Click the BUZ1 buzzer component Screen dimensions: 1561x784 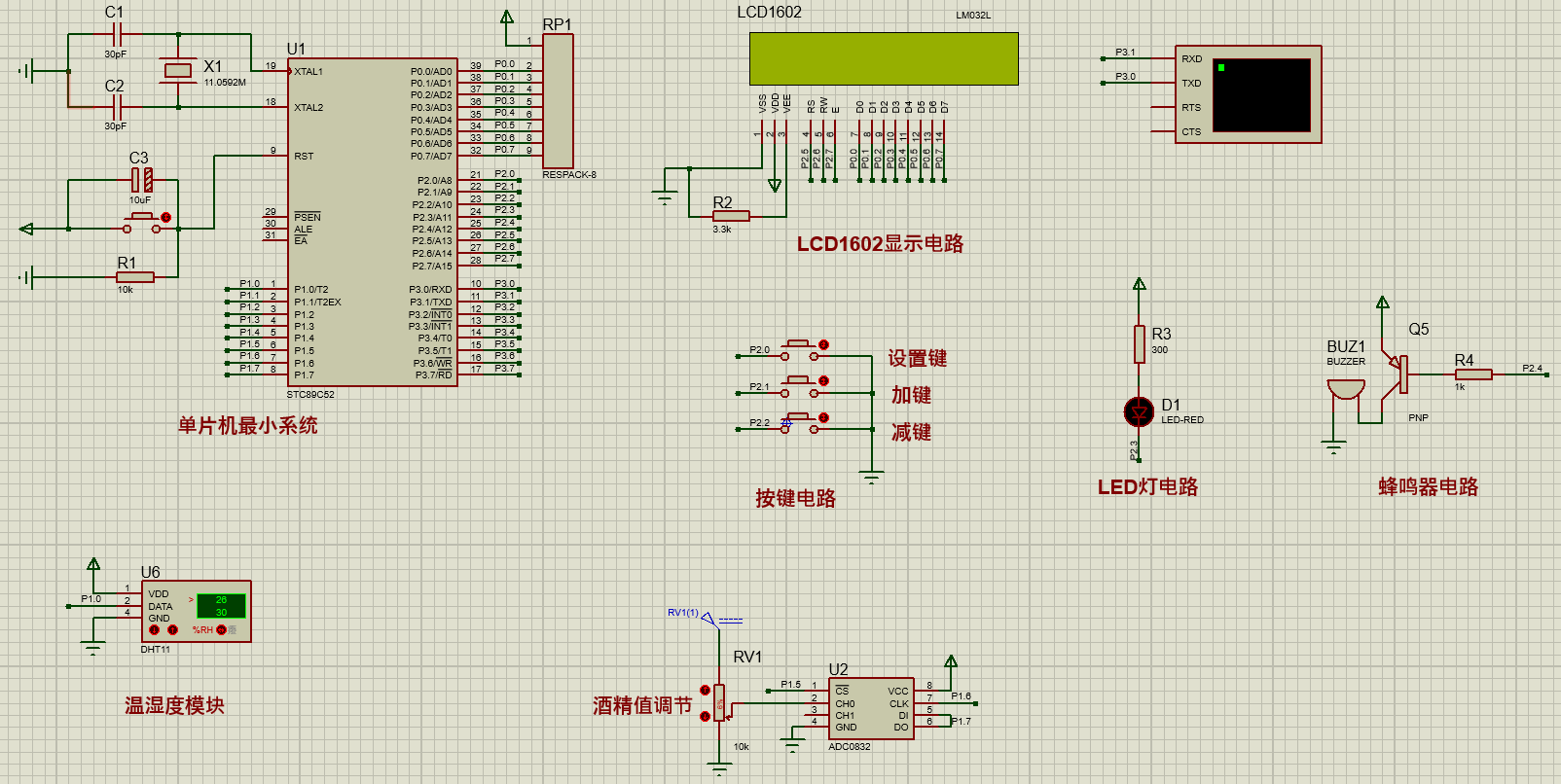pyautogui.click(x=1346, y=389)
